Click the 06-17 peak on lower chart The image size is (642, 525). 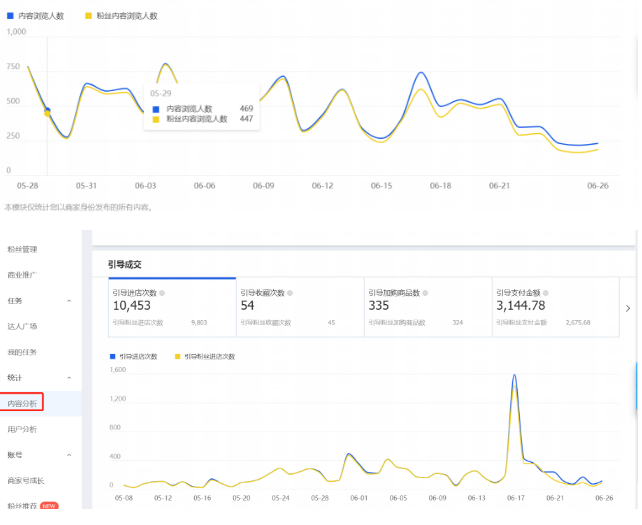514,378
